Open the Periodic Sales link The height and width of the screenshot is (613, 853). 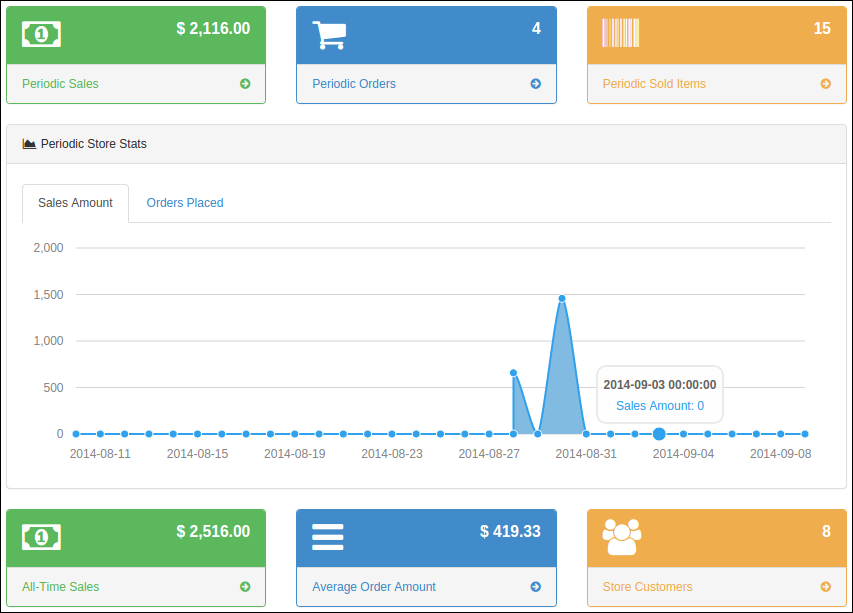pyautogui.click(x=60, y=84)
